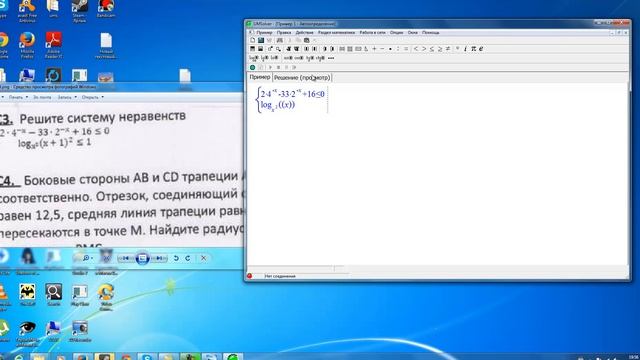Click the Chrome icon in the taskbar
Screen dimensions: 640x360
pos(126,357)
